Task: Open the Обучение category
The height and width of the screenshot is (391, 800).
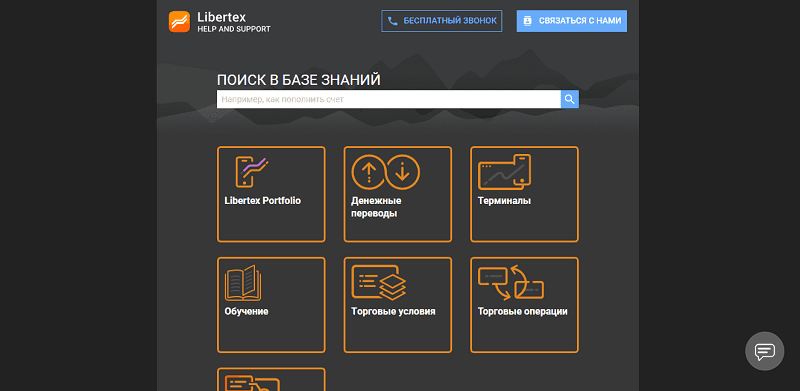Action: tap(271, 305)
